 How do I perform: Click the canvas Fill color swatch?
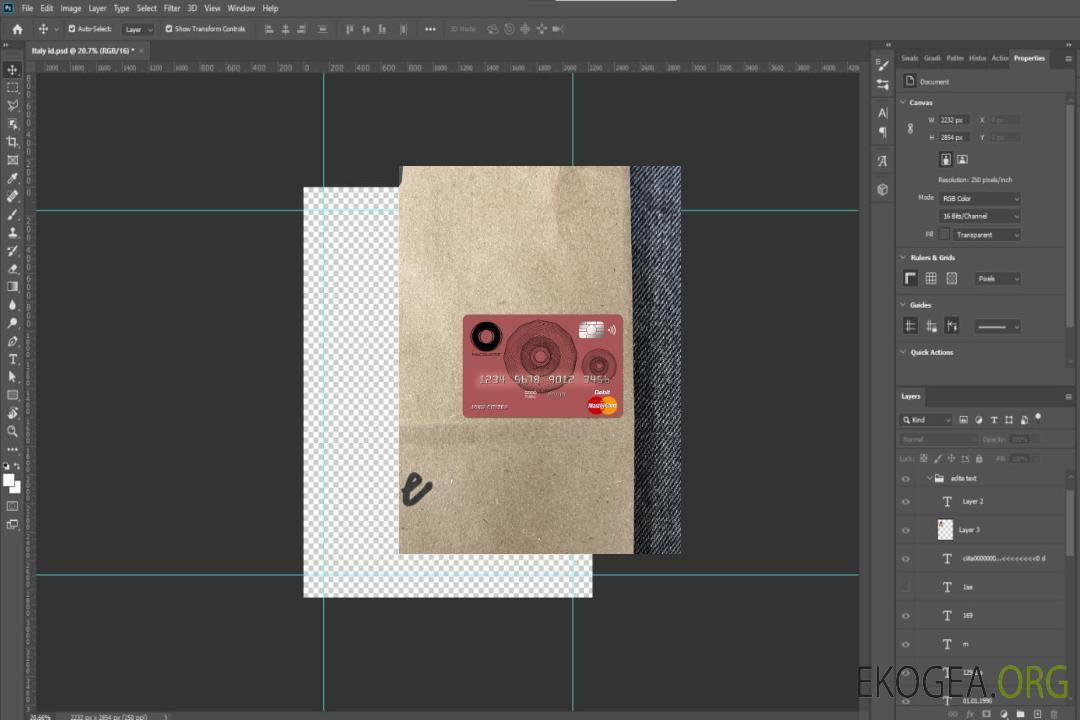coord(945,234)
